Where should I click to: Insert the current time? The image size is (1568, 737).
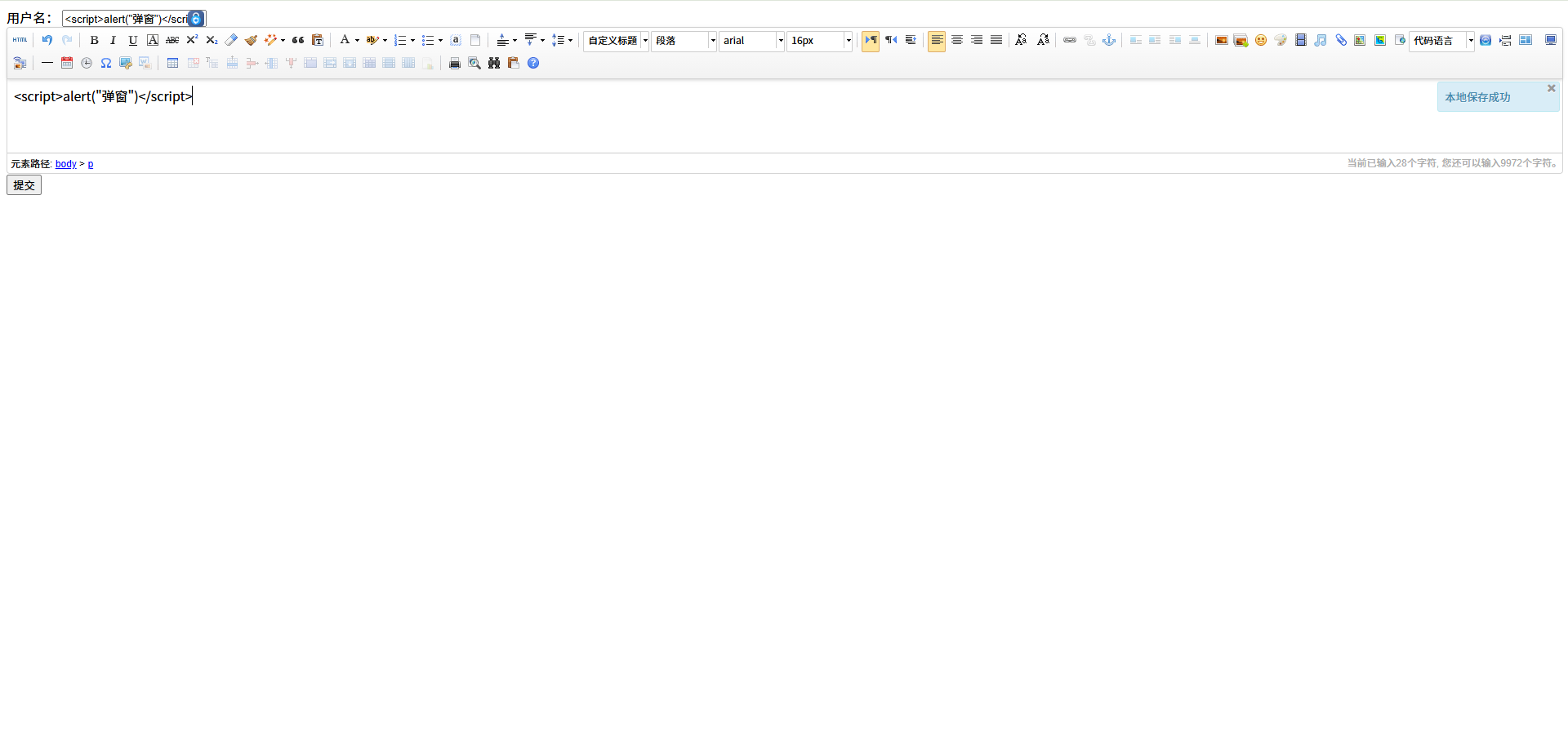pos(87,63)
